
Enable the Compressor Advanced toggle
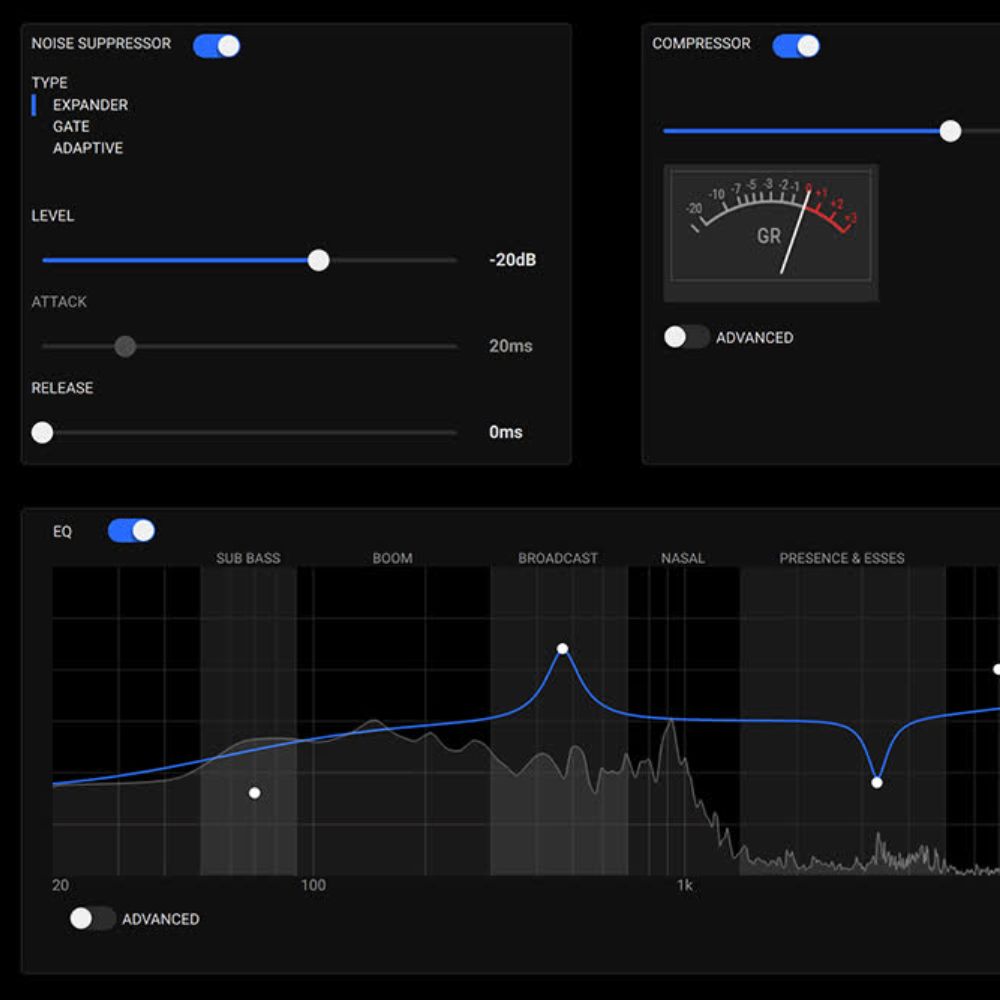tap(686, 337)
